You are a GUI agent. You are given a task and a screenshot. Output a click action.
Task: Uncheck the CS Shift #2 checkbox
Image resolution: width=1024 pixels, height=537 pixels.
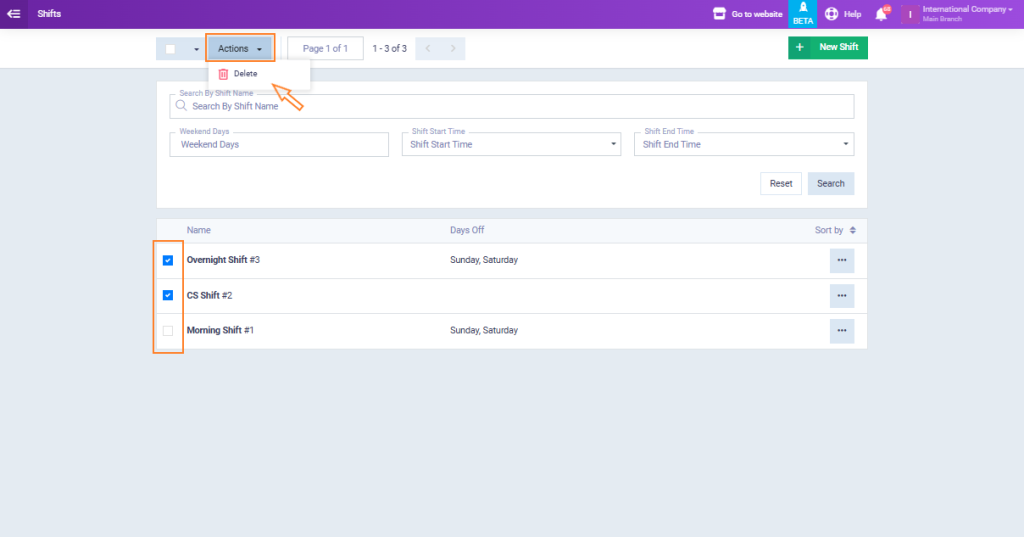[x=168, y=296]
